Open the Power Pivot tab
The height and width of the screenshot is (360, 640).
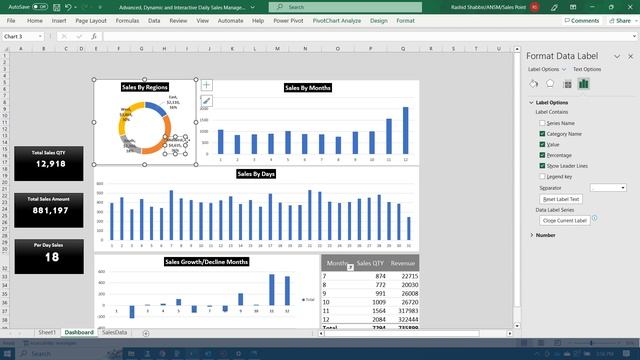click(x=288, y=20)
